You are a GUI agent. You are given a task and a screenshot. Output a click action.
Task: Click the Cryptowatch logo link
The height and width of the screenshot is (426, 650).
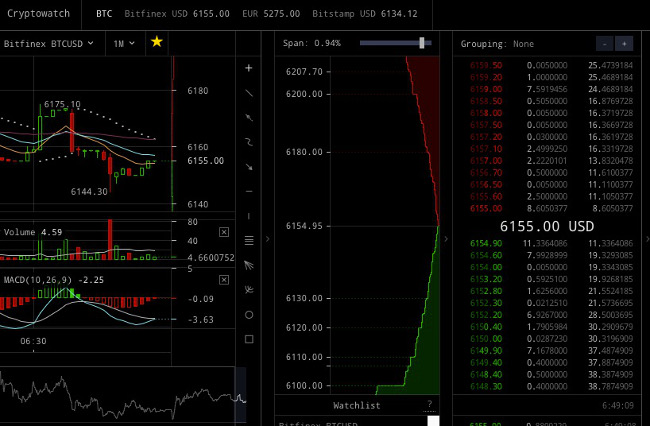39,14
